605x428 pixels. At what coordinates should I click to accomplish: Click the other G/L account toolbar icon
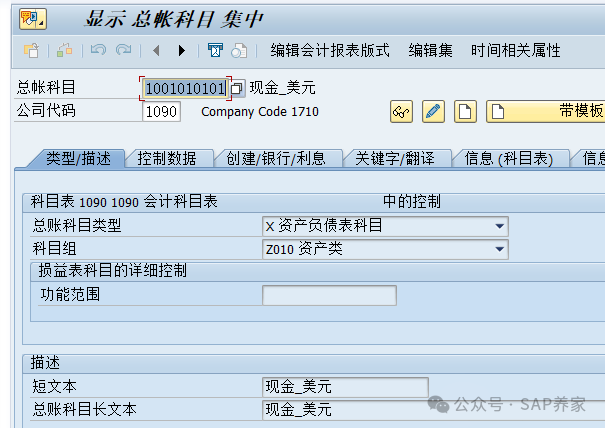[32, 51]
